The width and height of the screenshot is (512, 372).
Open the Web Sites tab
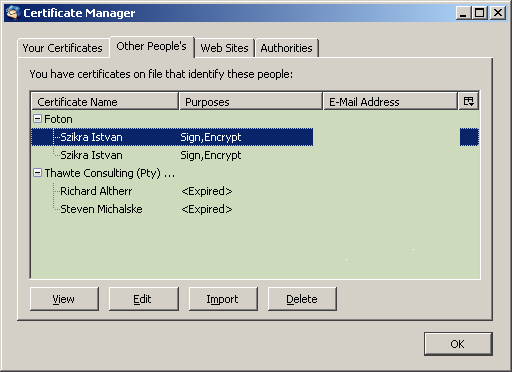224,48
